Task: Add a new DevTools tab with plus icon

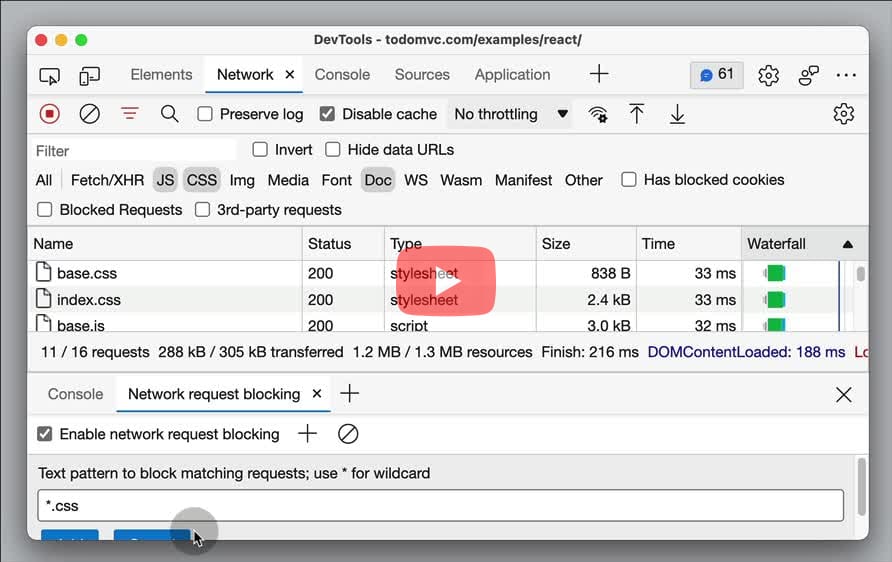Action: [598, 74]
